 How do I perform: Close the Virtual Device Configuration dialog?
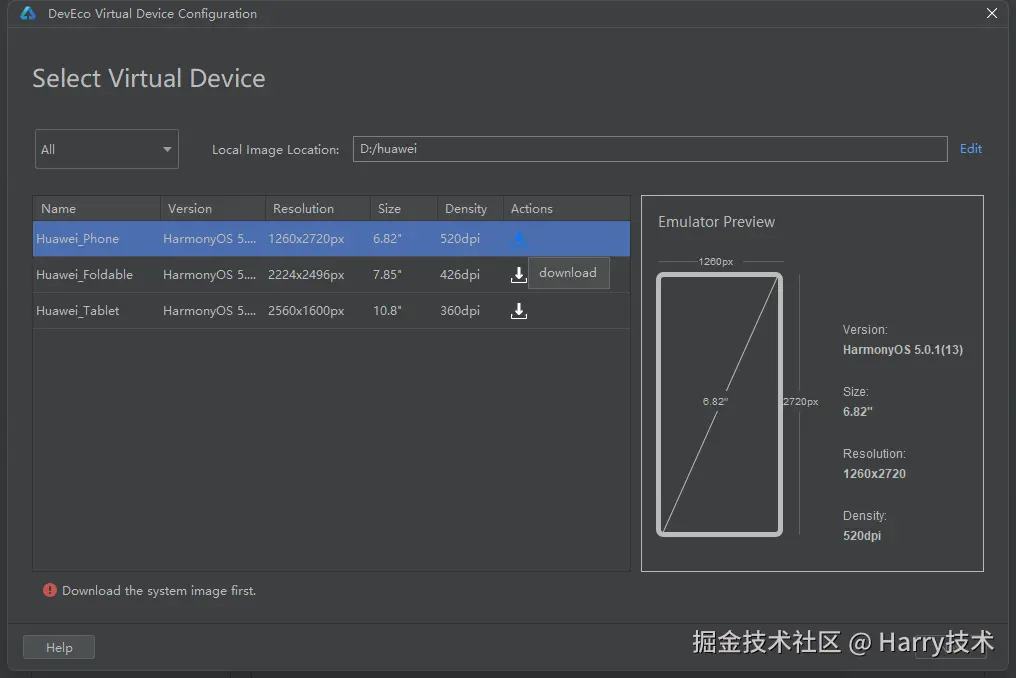click(x=991, y=13)
